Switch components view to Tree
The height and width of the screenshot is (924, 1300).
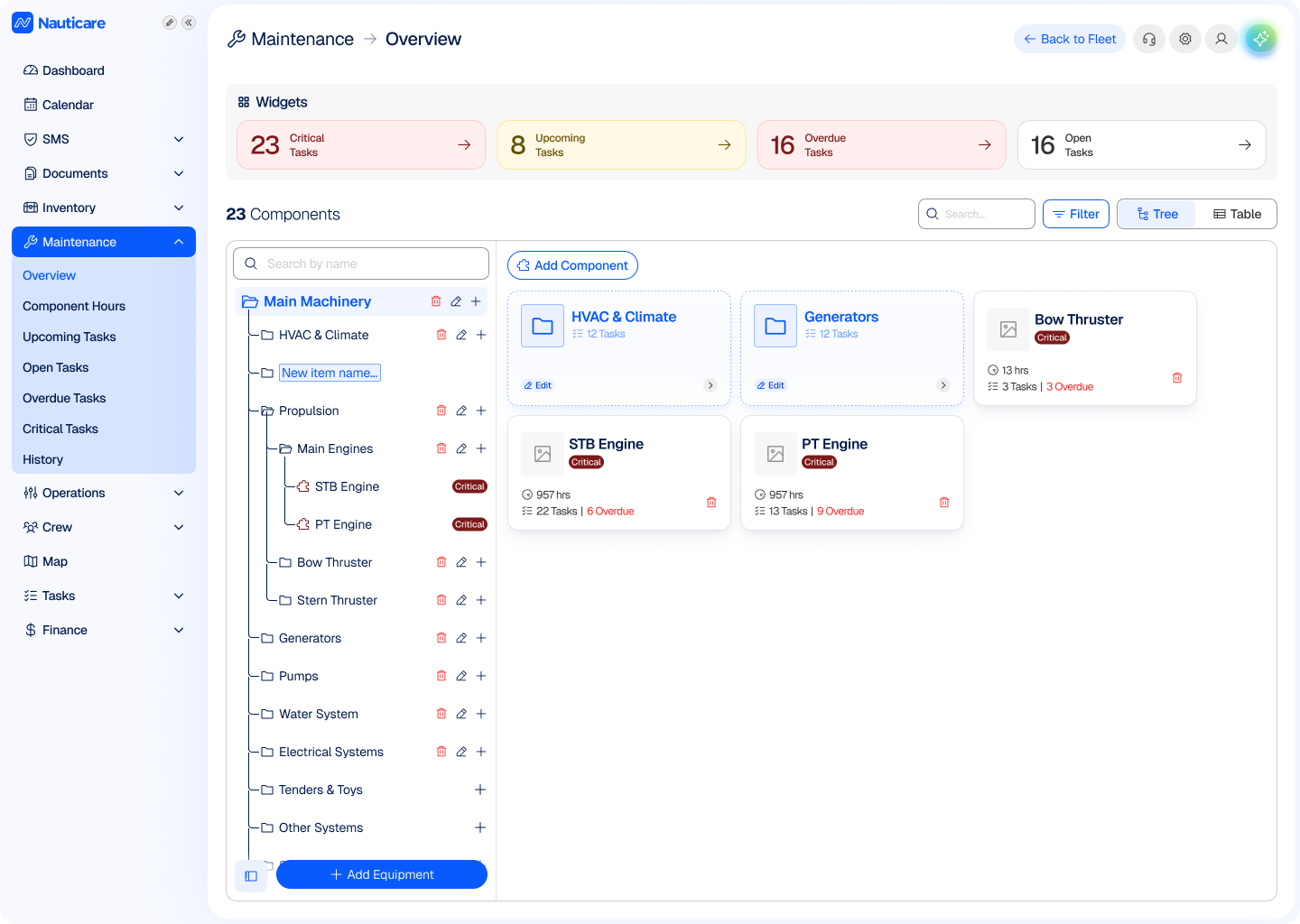pos(1157,214)
